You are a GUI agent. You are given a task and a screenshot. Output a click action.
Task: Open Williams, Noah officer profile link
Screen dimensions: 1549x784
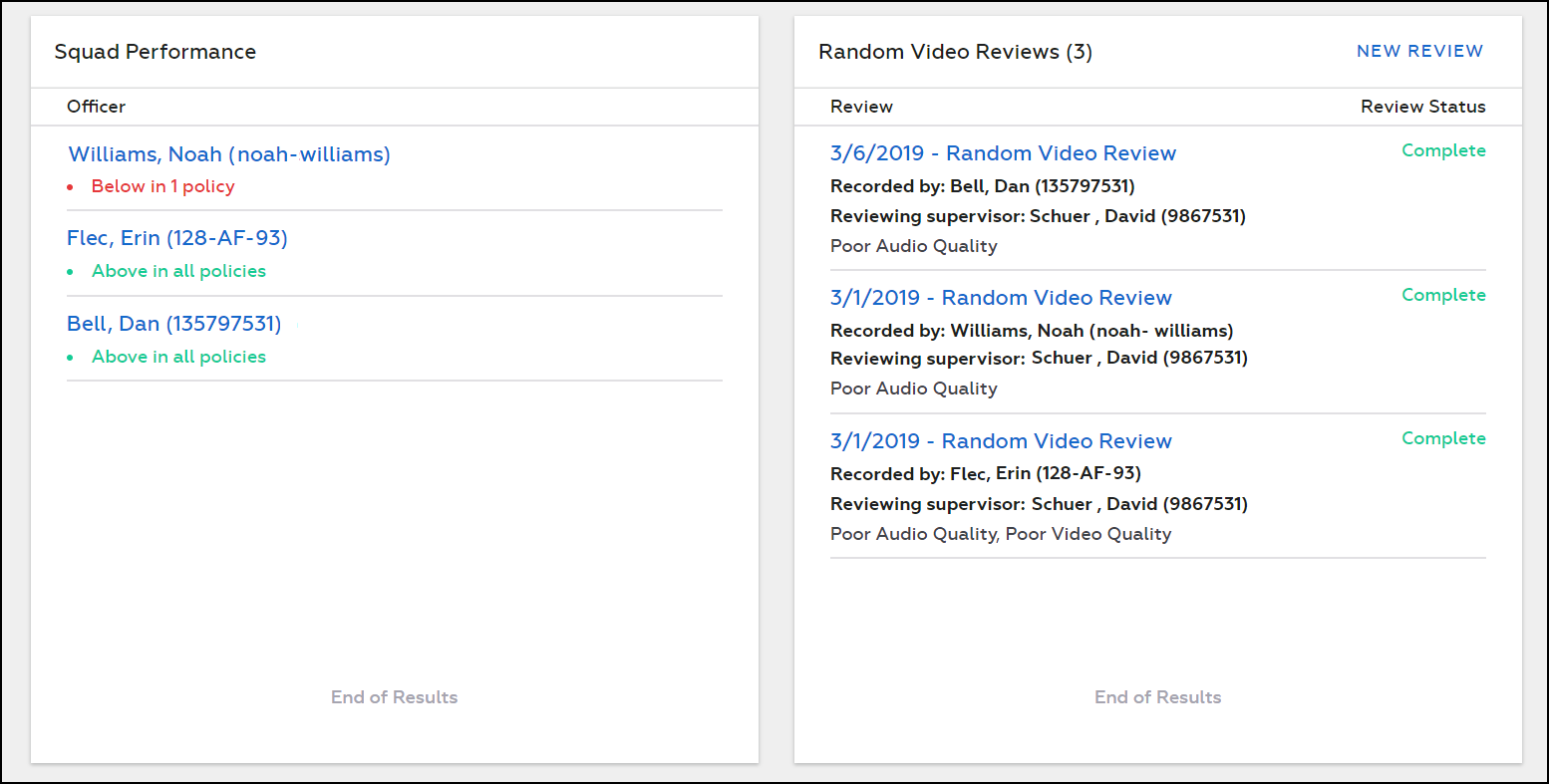[228, 154]
